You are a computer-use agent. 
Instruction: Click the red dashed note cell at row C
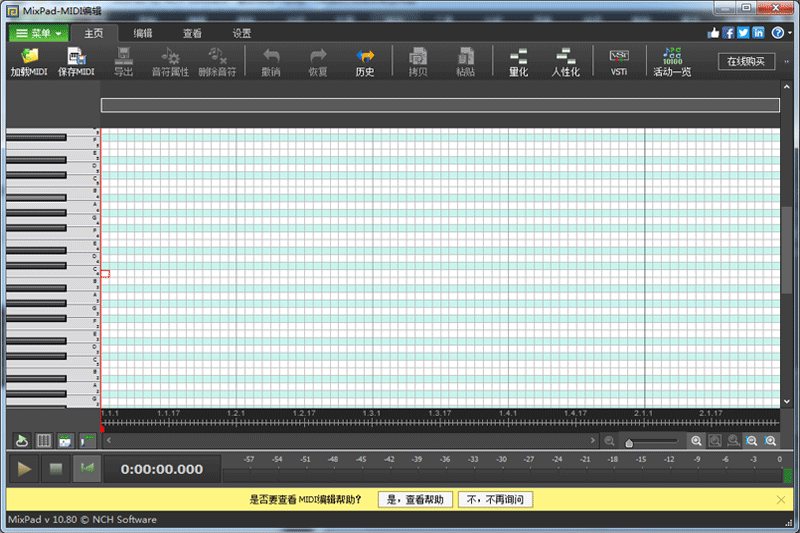105,274
